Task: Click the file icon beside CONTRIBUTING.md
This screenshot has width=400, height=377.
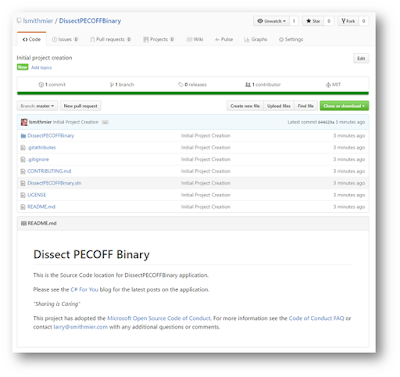Action: coord(23,171)
